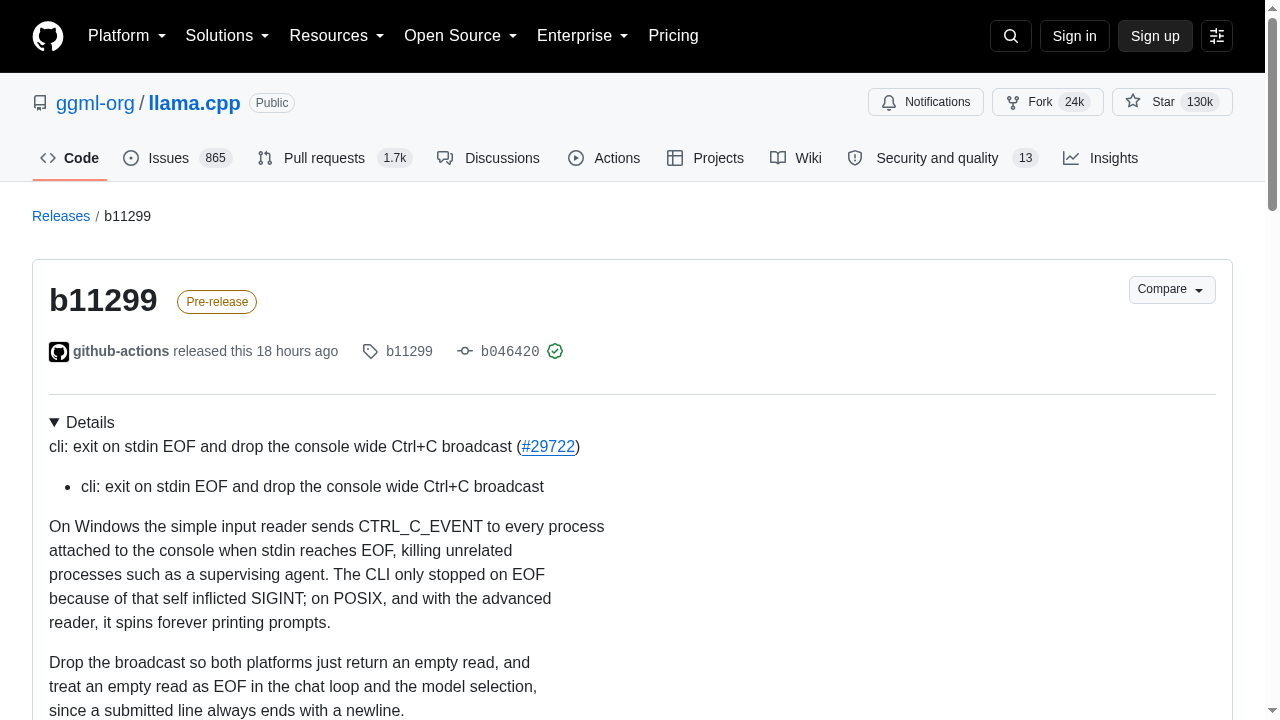
Task: Star the llama.cpp repository
Action: (1172, 102)
